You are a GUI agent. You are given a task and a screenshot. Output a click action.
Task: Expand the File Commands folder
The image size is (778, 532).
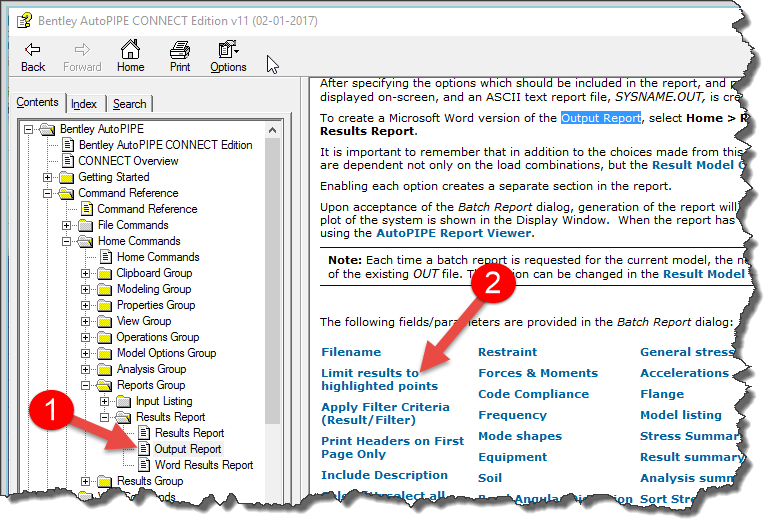coord(66,225)
